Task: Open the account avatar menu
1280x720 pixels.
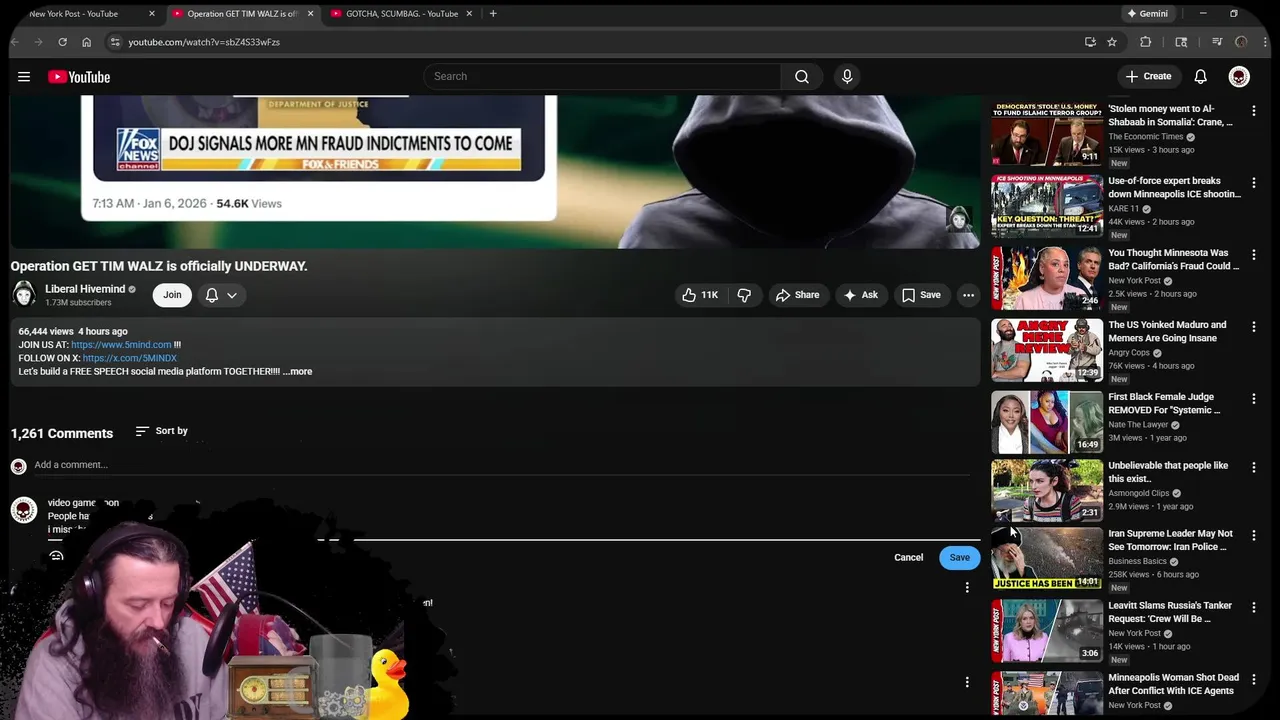Action: (x=1239, y=77)
